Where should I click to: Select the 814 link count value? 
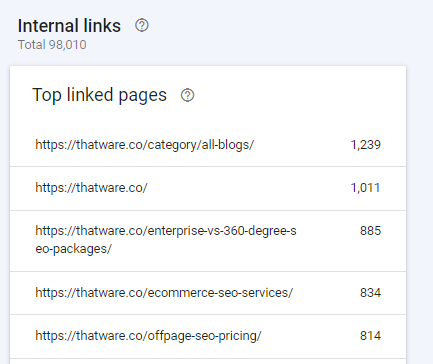pos(370,336)
